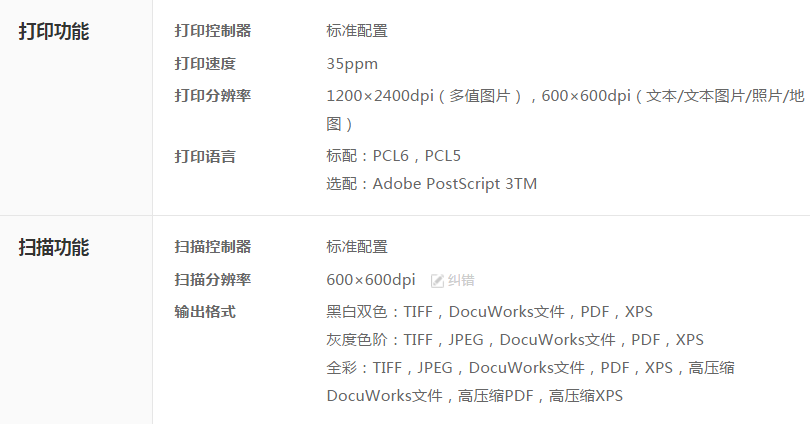Click the 1200×2400dpi print resolution text
This screenshot has width=810, height=424.
[x=380, y=96]
